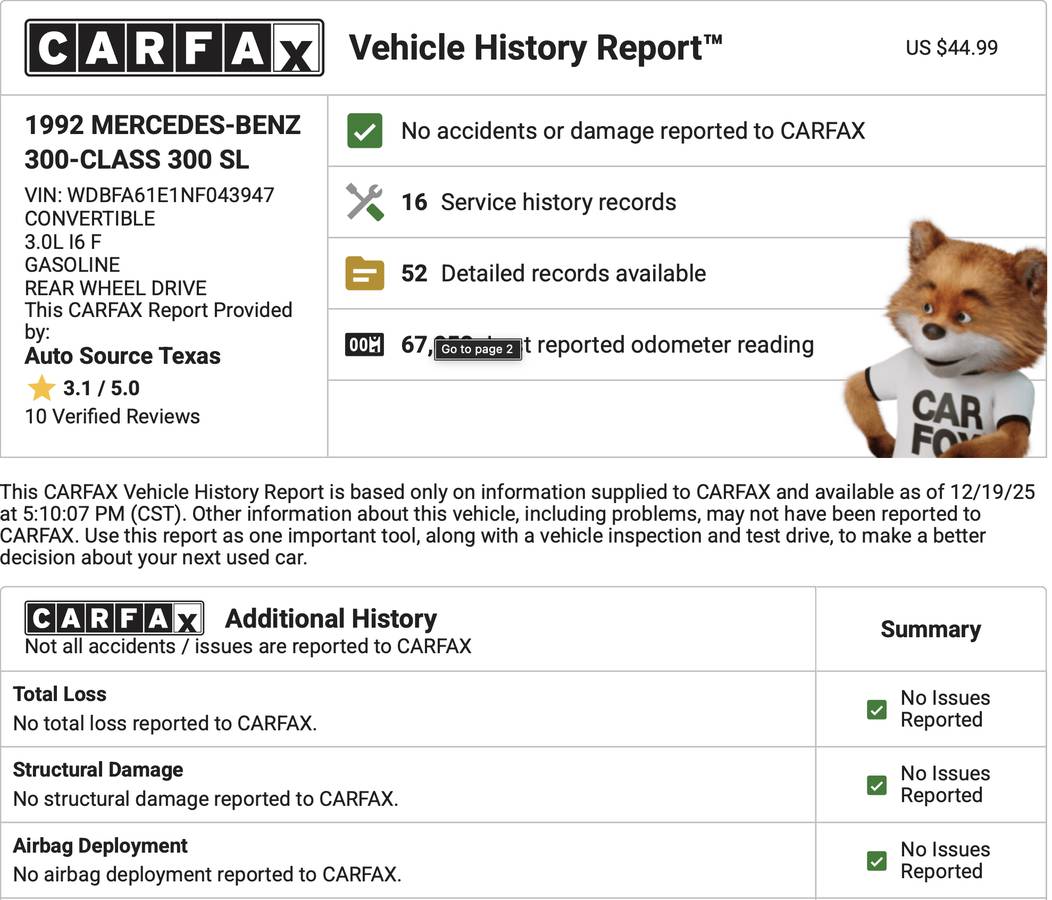The height and width of the screenshot is (900, 1052).
Task: Click the Airbag Deployment green checkbox
Action: [877, 861]
